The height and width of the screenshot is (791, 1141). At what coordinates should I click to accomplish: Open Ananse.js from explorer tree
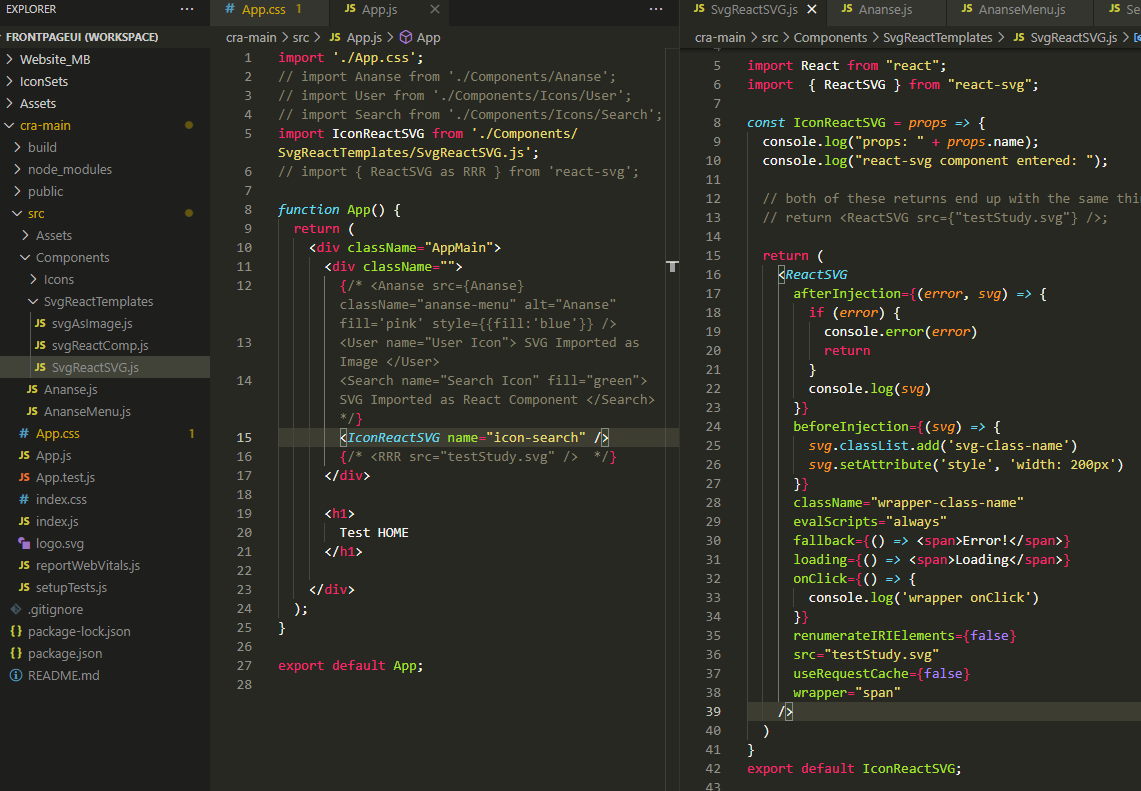tap(105, 389)
